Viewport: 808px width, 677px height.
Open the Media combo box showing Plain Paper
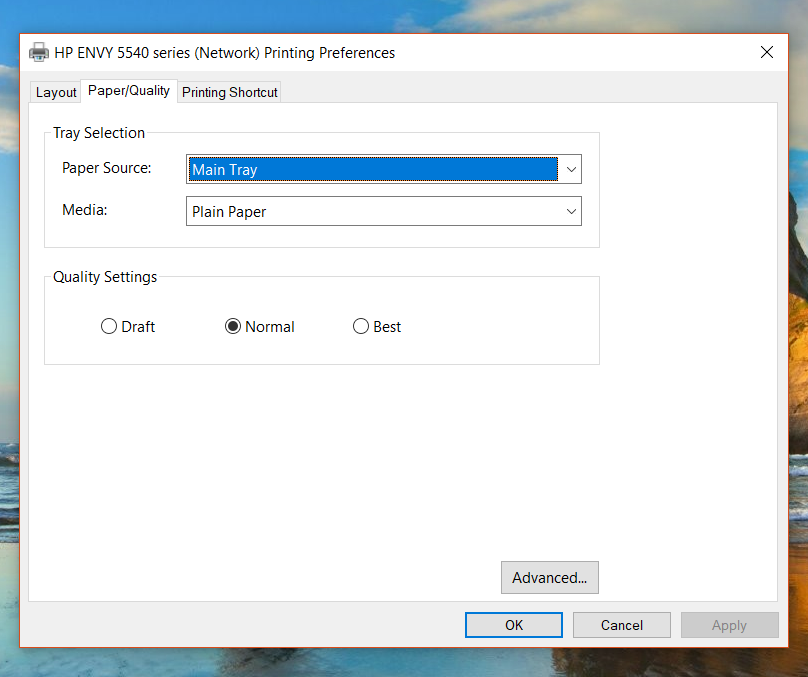[x=383, y=211]
